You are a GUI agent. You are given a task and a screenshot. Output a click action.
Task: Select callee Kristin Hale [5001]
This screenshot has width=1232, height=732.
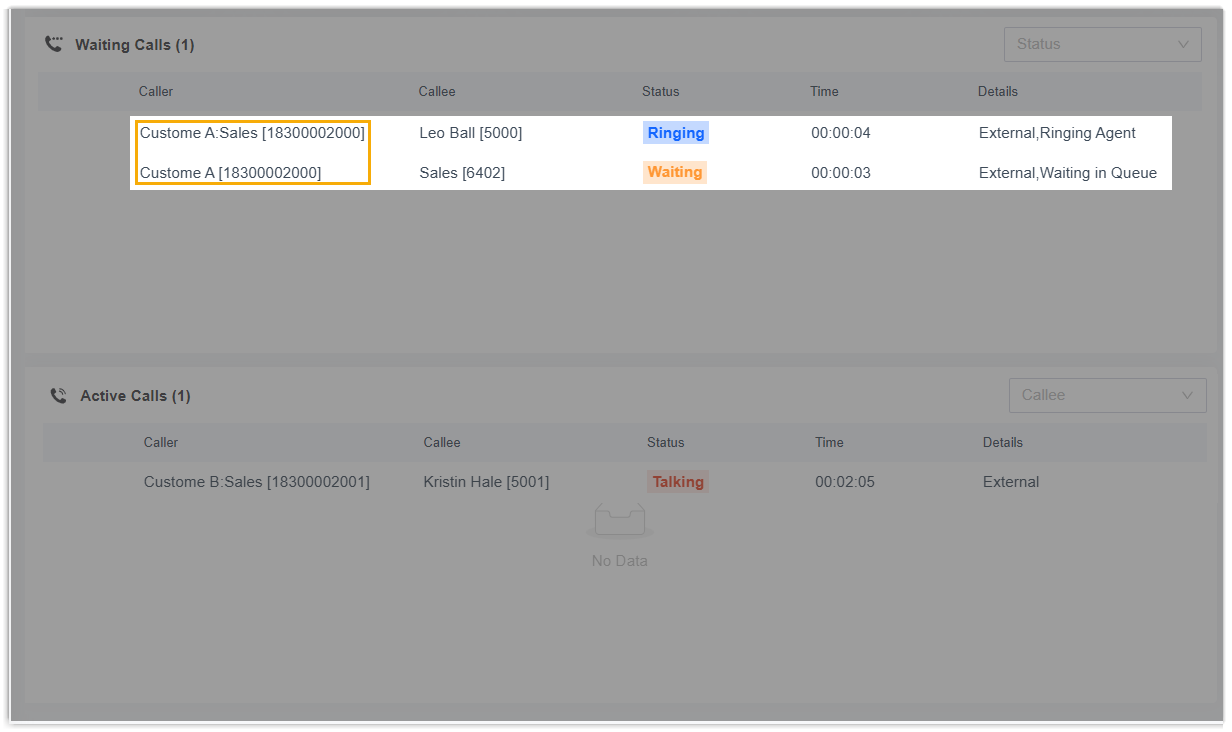pyautogui.click(x=486, y=482)
